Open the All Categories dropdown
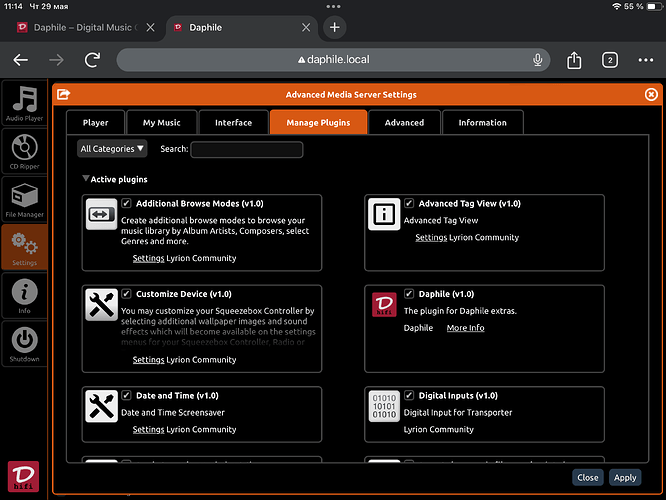Viewport: 666px width, 500px height. 113,149
